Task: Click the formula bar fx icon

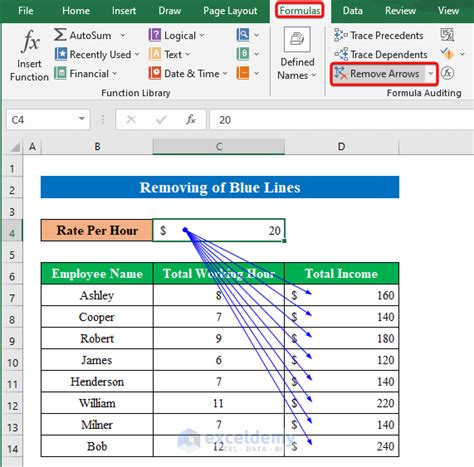Action: click(191, 119)
